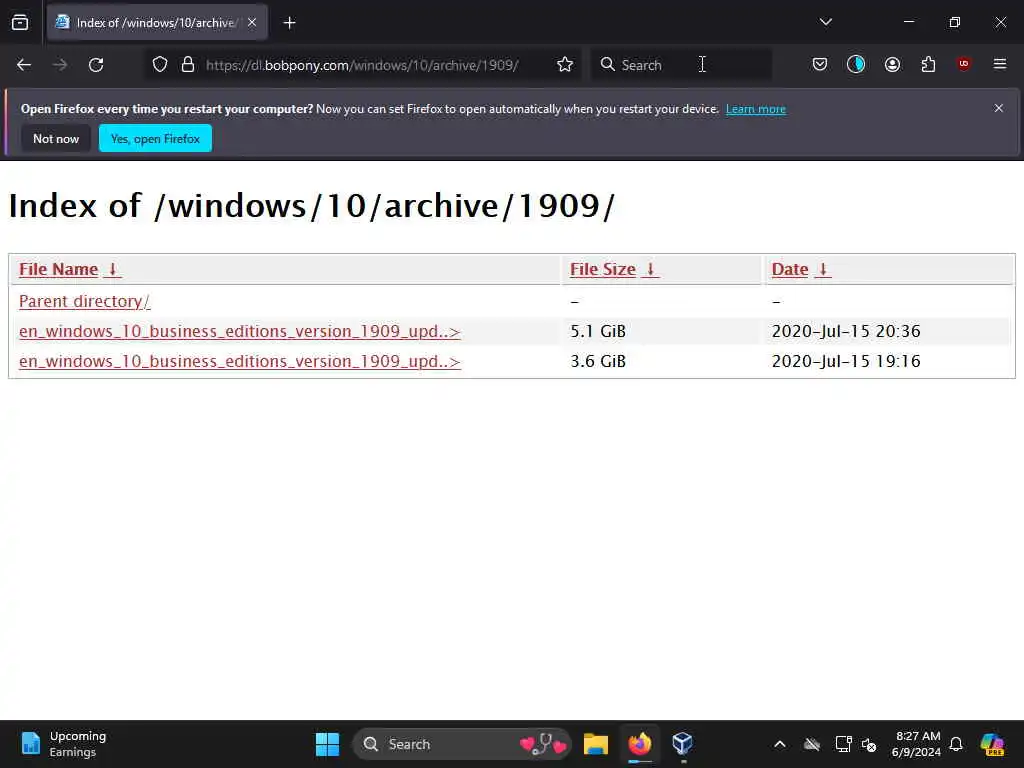
Task: Open the Firefox application hamburger menu
Action: point(1000,64)
